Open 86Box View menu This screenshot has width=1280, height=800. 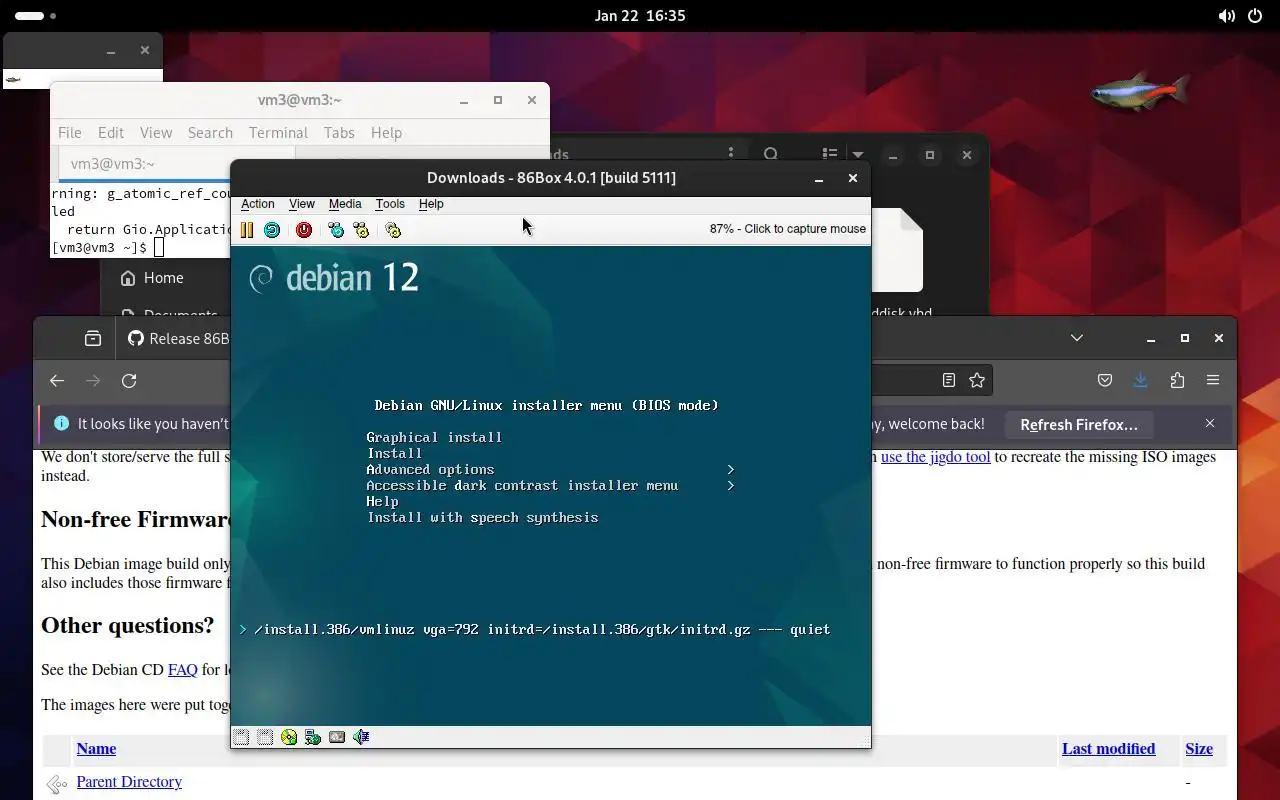[302, 204]
